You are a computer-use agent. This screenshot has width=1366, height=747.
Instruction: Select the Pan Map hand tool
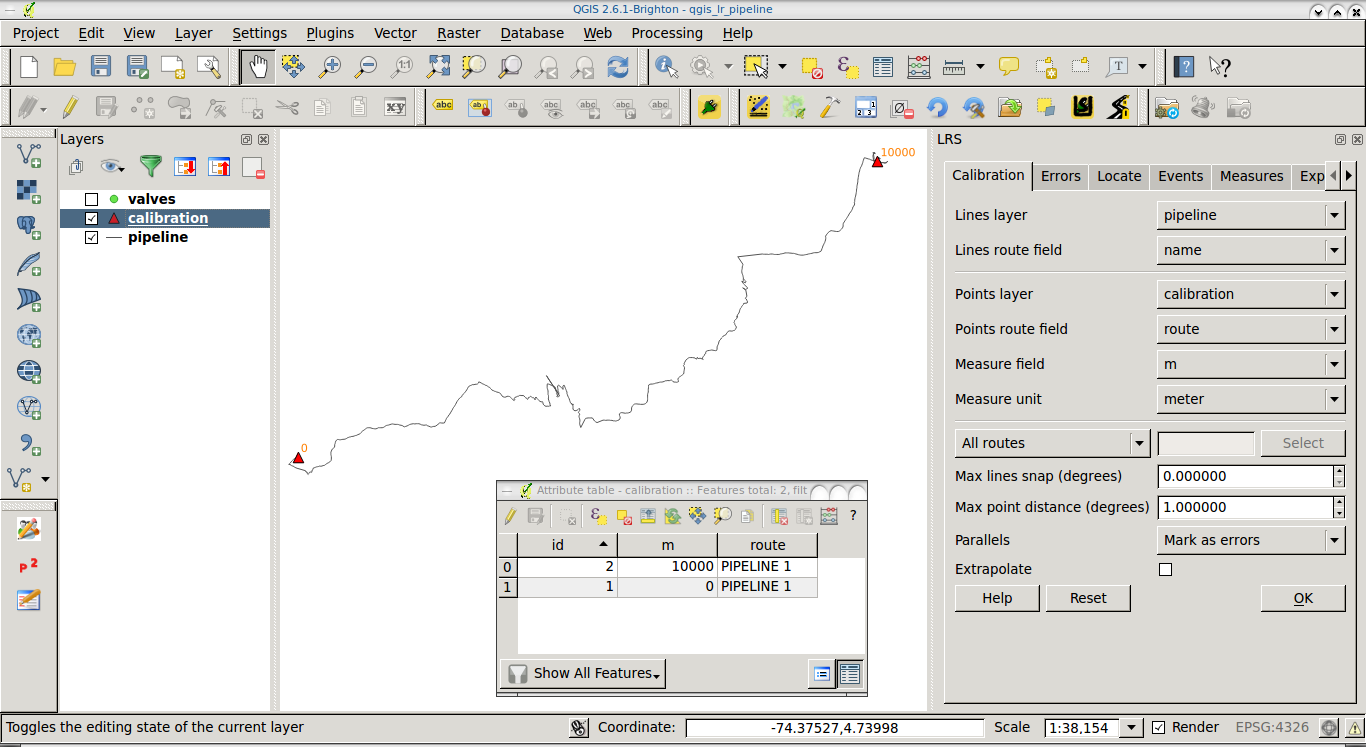(x=258, y=67)
